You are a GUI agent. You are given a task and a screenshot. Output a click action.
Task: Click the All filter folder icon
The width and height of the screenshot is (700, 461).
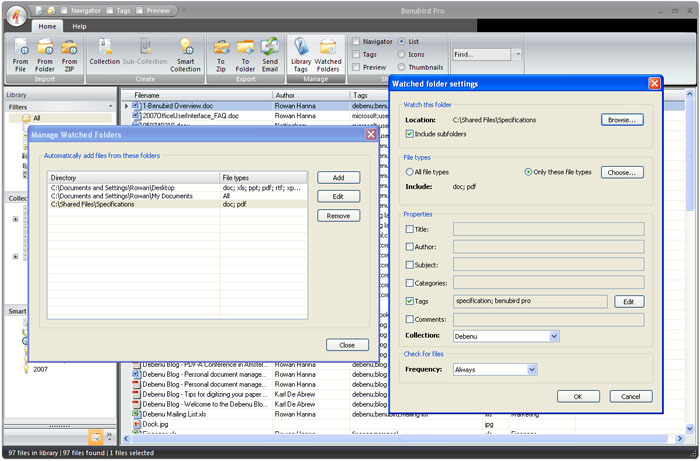pyautogui.click(x=26, y=118)
